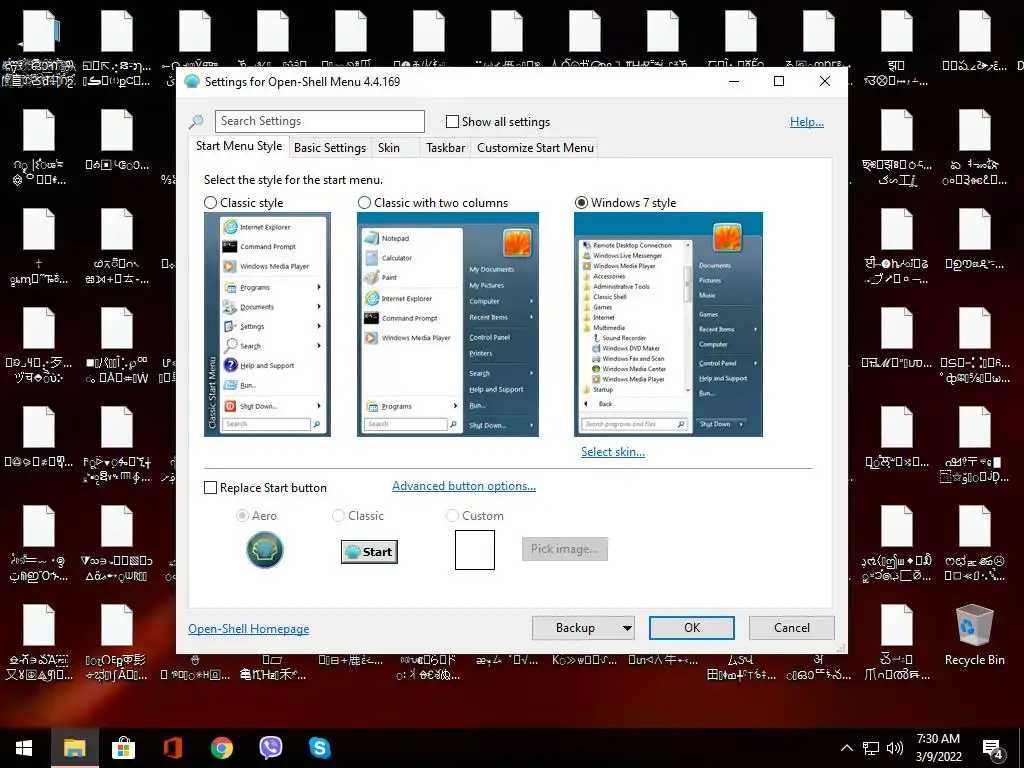Open Advanced button options link

(464, 486)
